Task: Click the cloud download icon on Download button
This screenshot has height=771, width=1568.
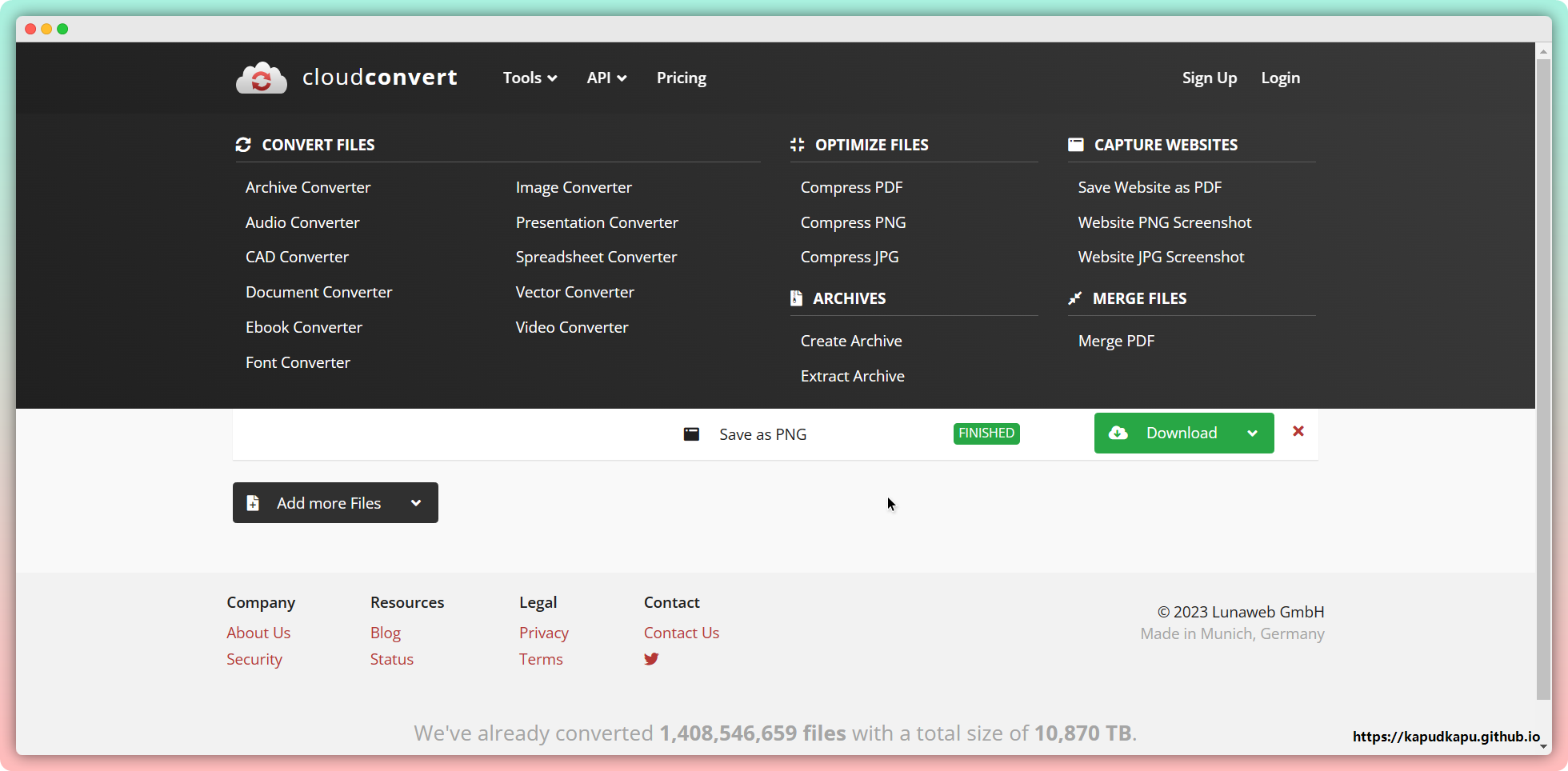Action: tap(1118, 433)
